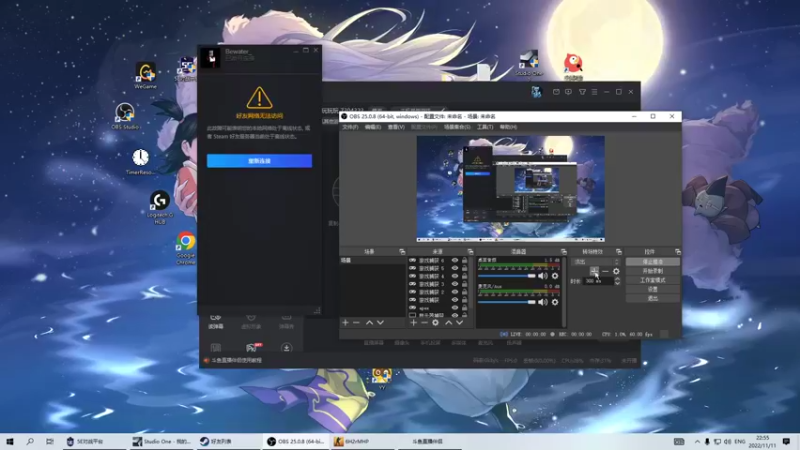The image size is (800, 450).
Task: Toggle lock on 游戏捕获 5 source
Action: (x=464, y=268)
